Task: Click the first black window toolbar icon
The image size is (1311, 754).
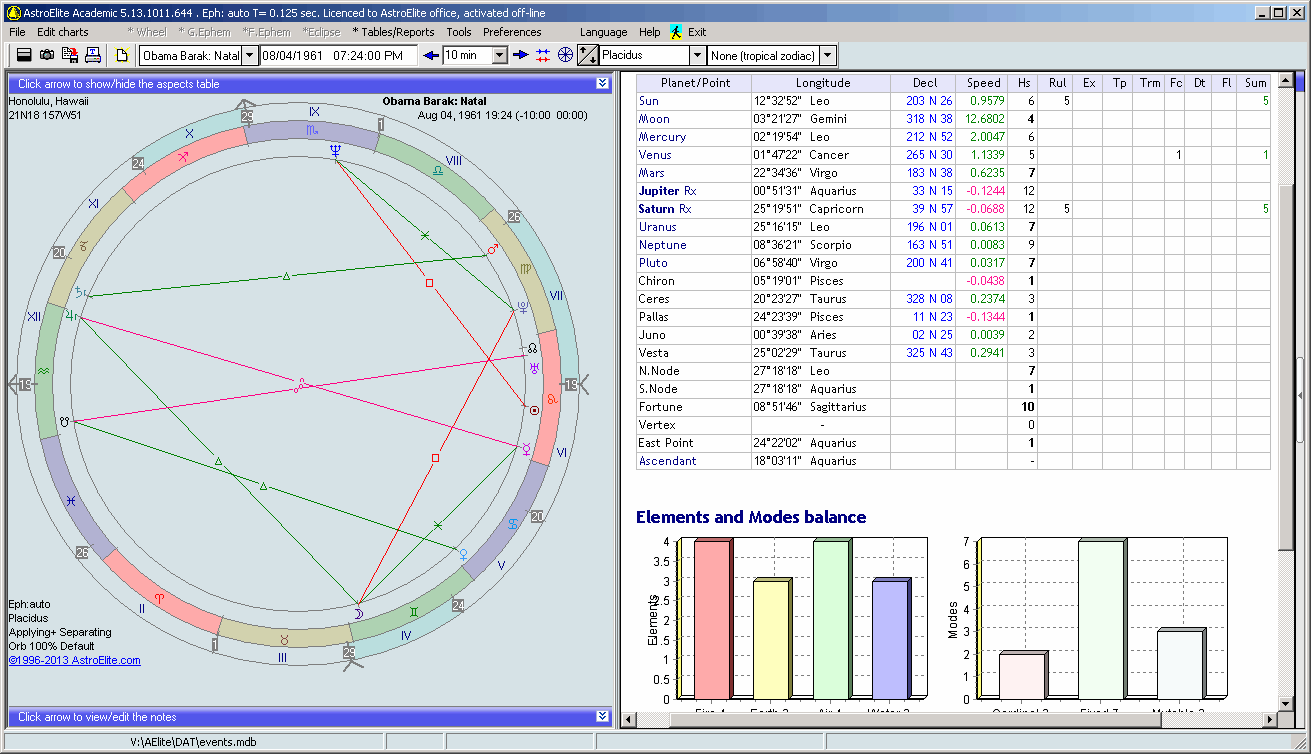Action: pos(24,55)
